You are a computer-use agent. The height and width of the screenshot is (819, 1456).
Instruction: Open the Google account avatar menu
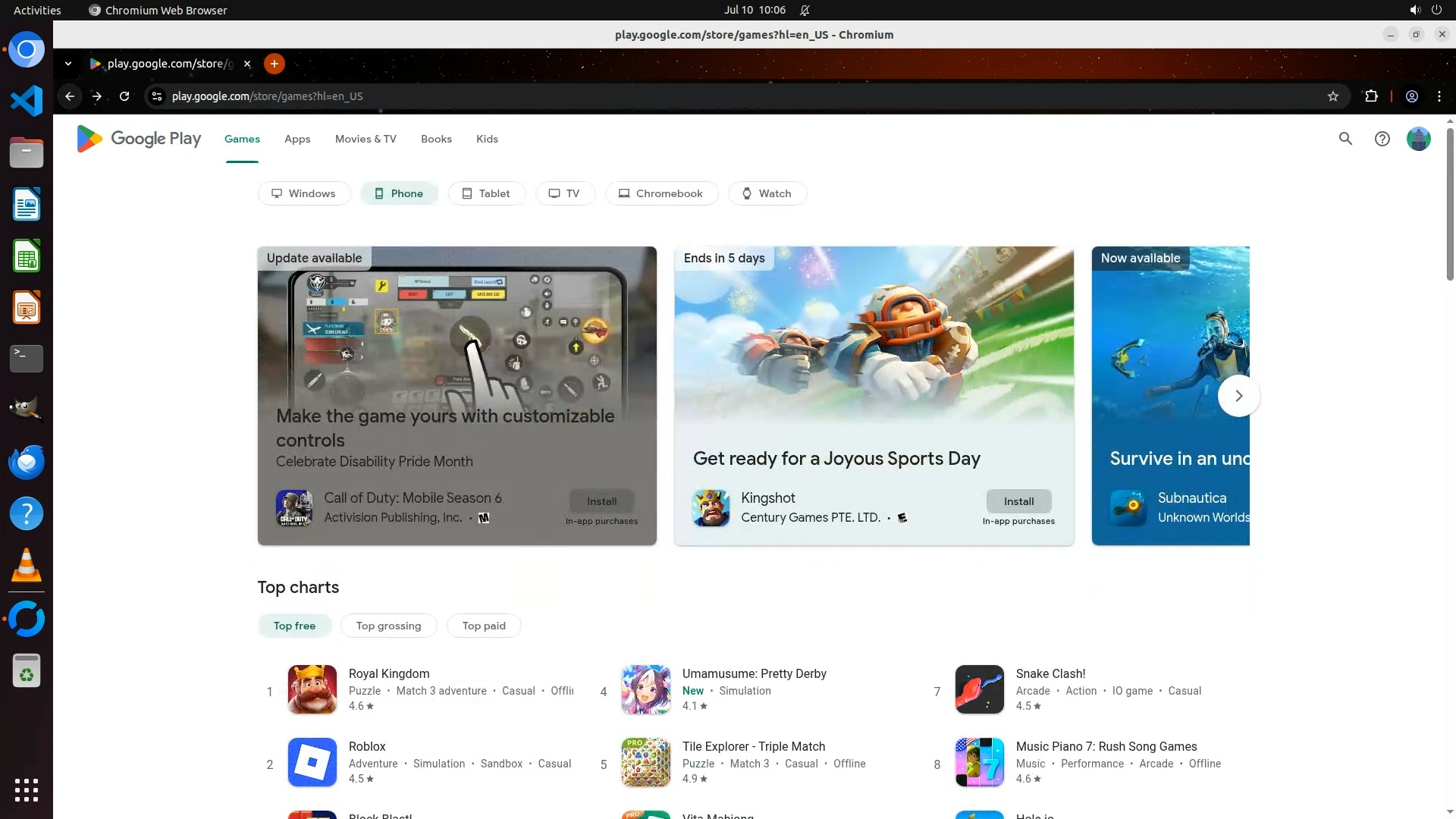tap(1418, 139)
